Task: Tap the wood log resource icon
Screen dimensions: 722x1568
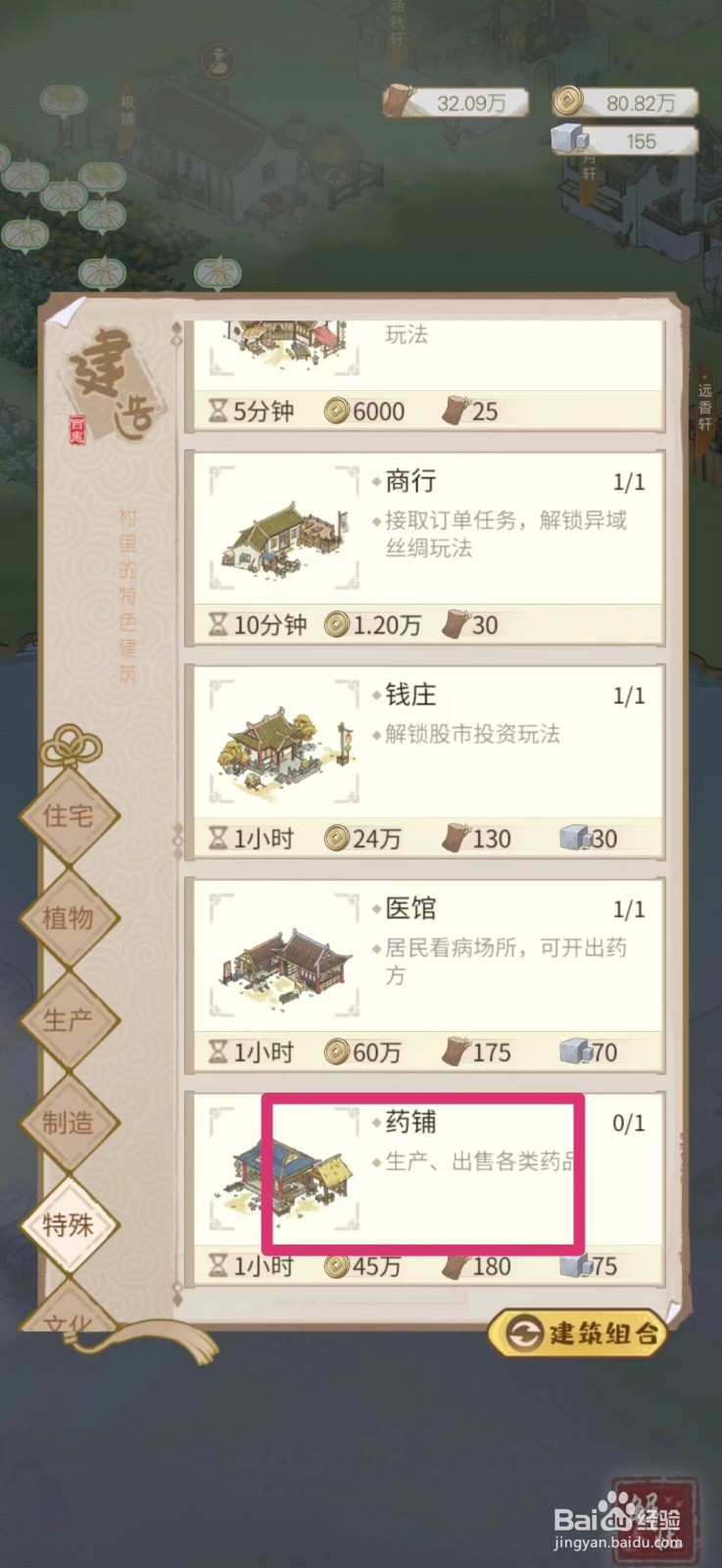Action: (x=399, y=100)
